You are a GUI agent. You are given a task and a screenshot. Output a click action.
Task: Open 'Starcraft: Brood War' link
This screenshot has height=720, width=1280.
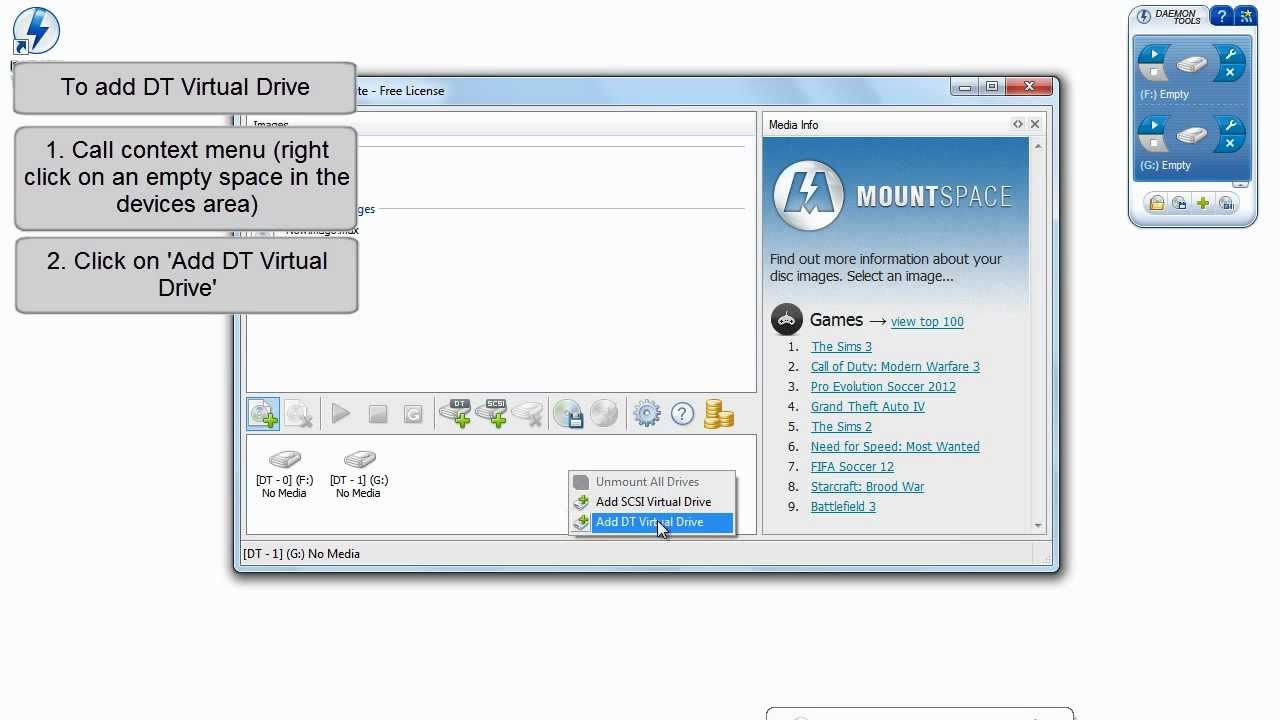click(867, 487)
